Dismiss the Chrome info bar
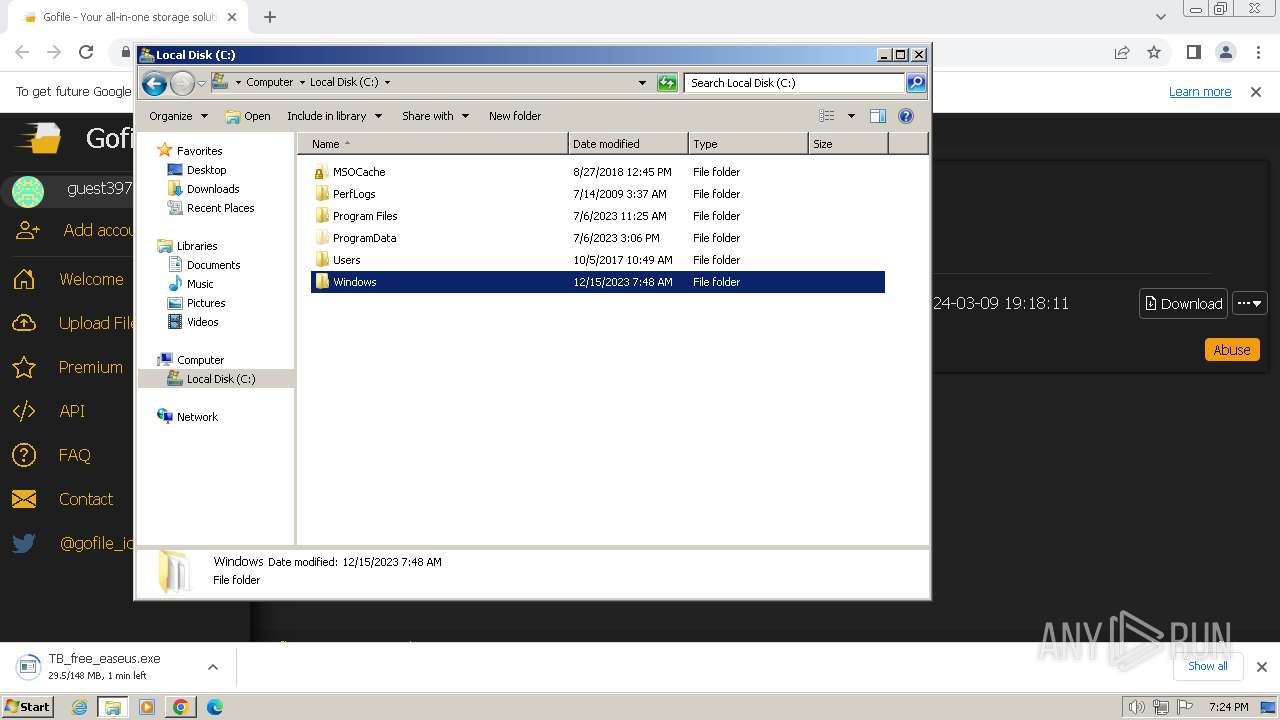Image resolution: width=1280 pixels, height=720 pixels. pyautogui.click(x=1256, y=91)
